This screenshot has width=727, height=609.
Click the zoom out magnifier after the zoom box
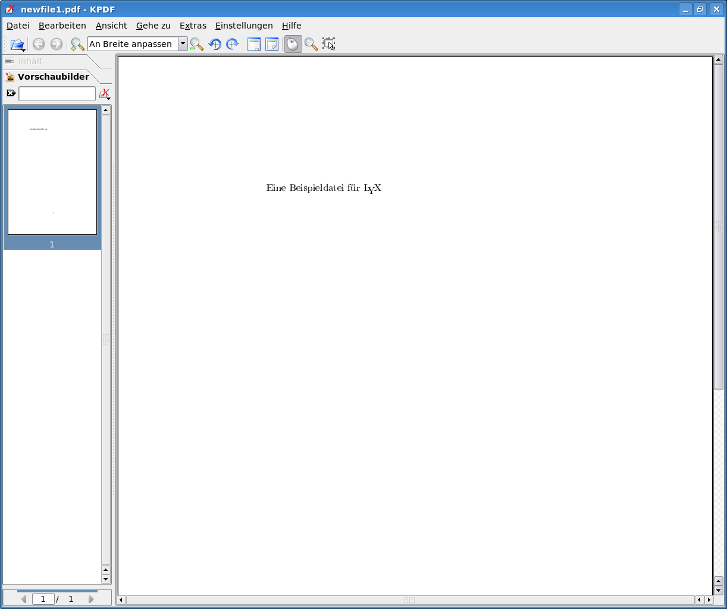pyautogui.click(x=197, y=44)
